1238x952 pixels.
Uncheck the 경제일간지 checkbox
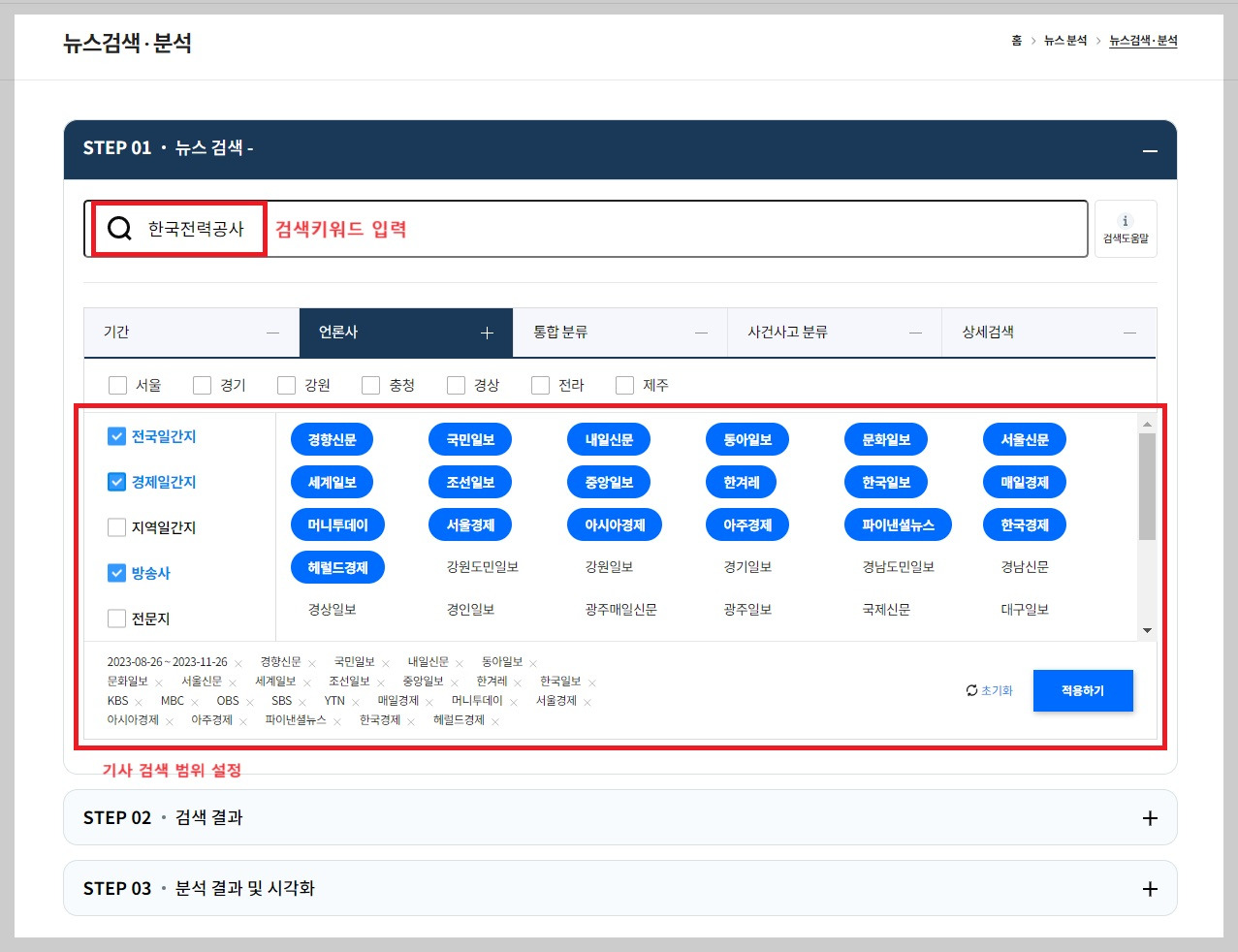116,482
